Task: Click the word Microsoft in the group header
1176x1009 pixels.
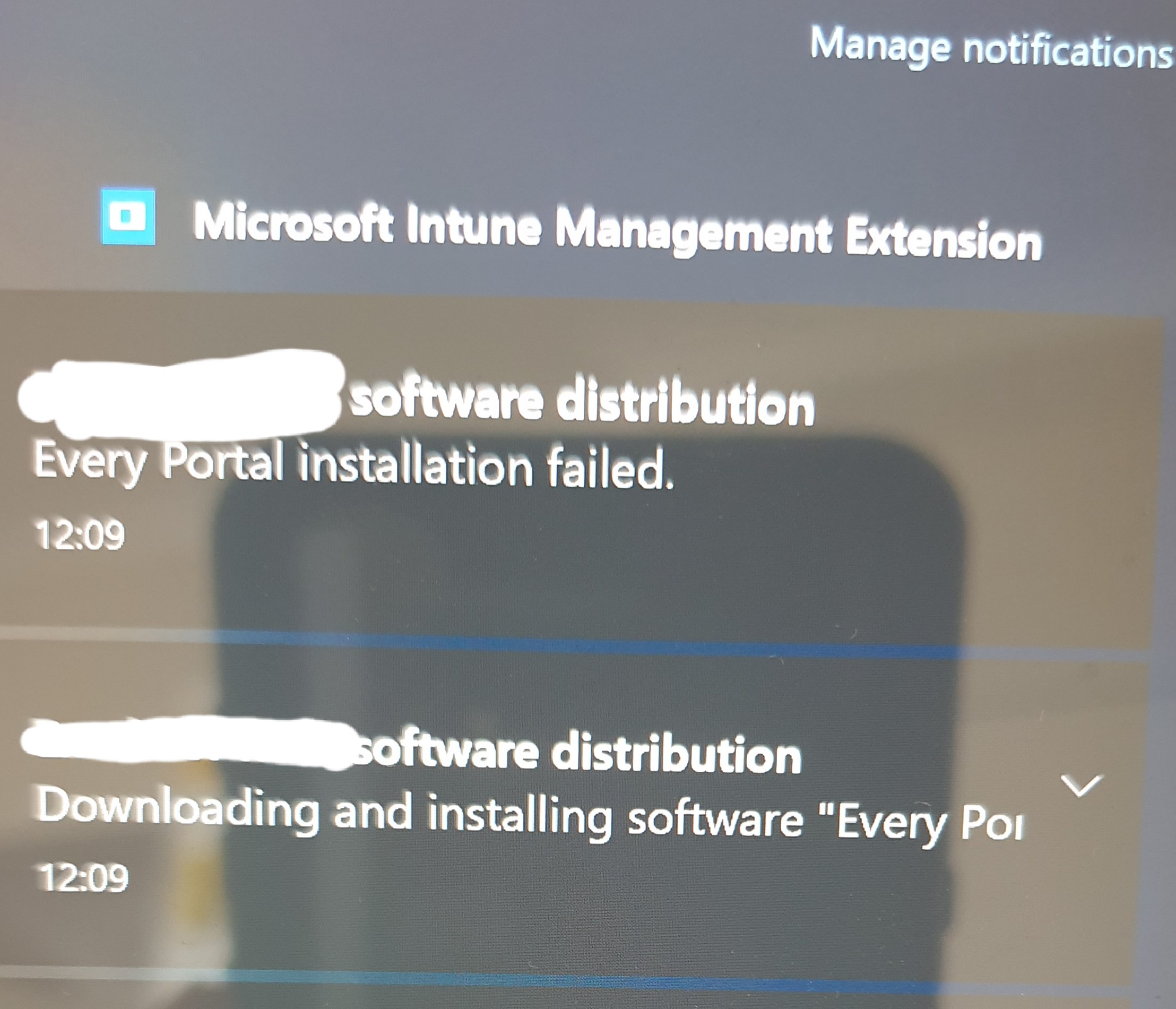Action: 292,223
